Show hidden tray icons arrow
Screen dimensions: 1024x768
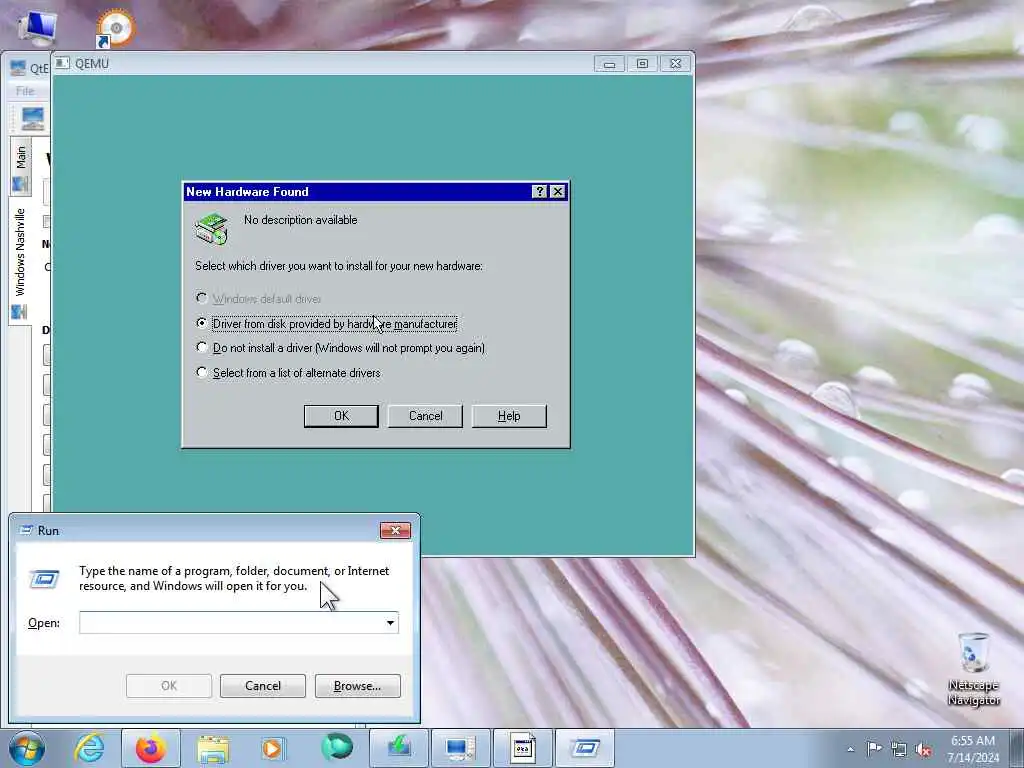(850, 749)
